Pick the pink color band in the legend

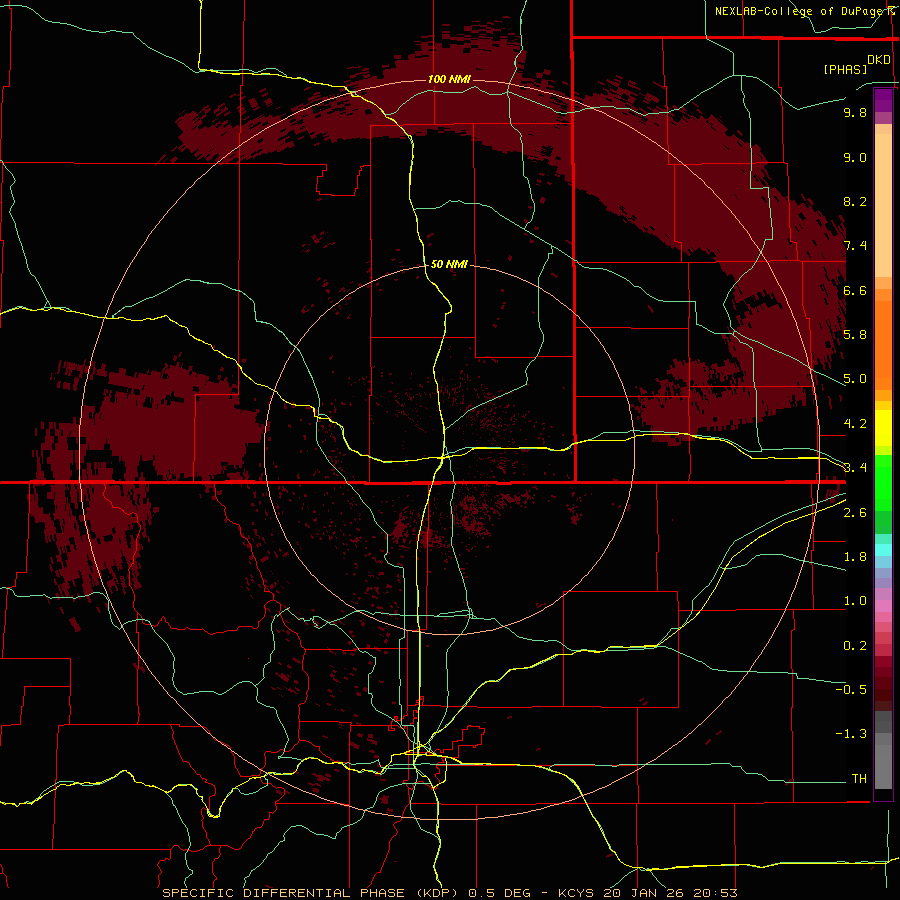point(883,606)
